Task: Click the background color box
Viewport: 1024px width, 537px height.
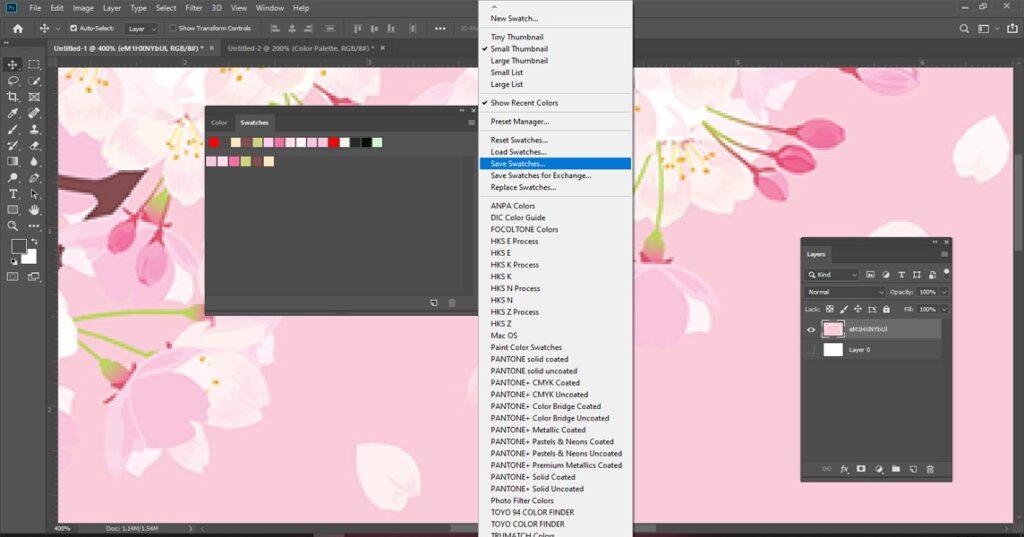Action: coord(31,258)
